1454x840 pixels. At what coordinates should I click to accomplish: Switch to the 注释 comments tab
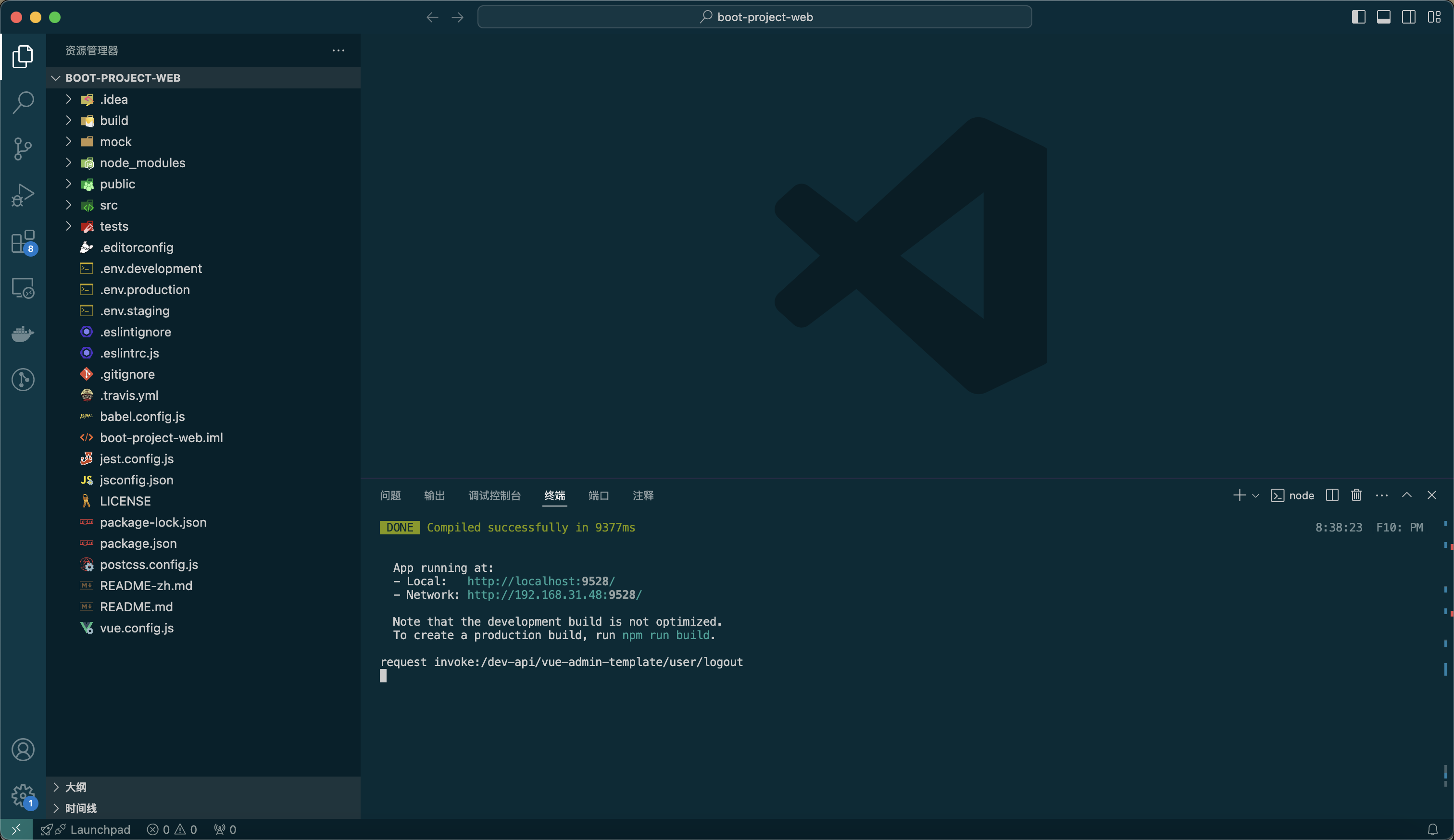coord(643,495)
